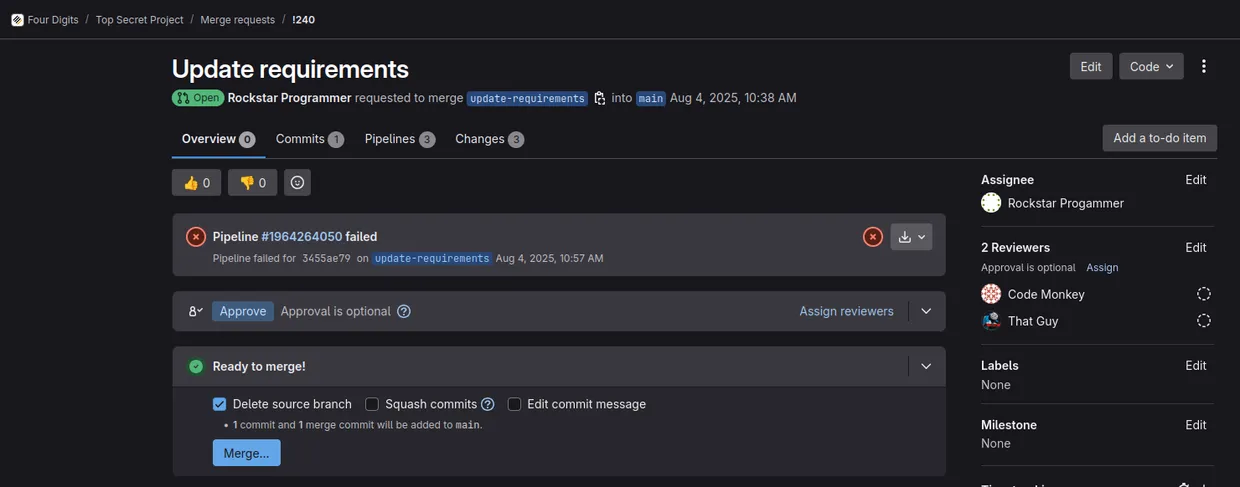Switch to the Changes tab
Screen dimensions: 1240x487
(489, 139)
